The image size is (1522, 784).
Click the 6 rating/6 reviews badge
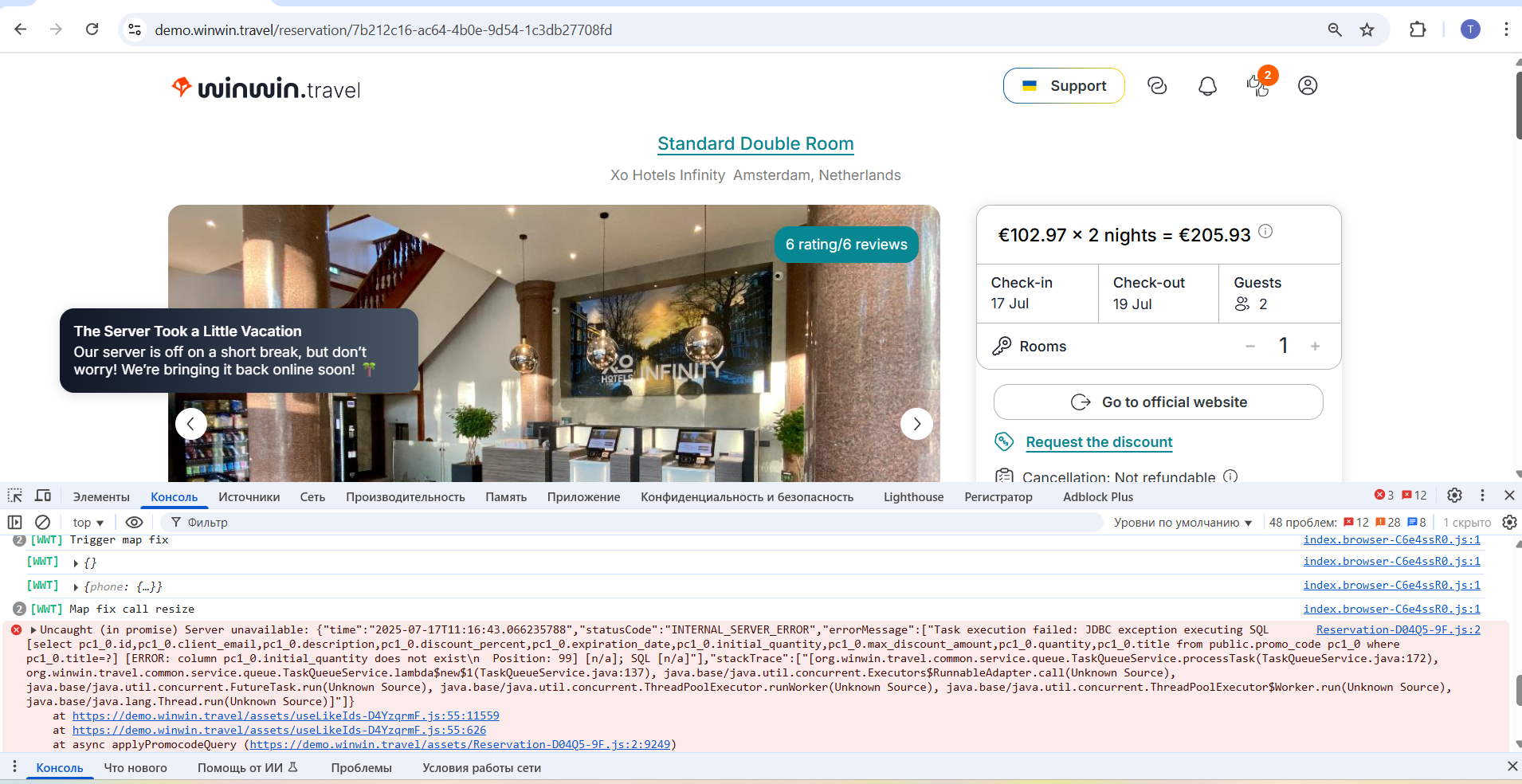coord(846,245)
